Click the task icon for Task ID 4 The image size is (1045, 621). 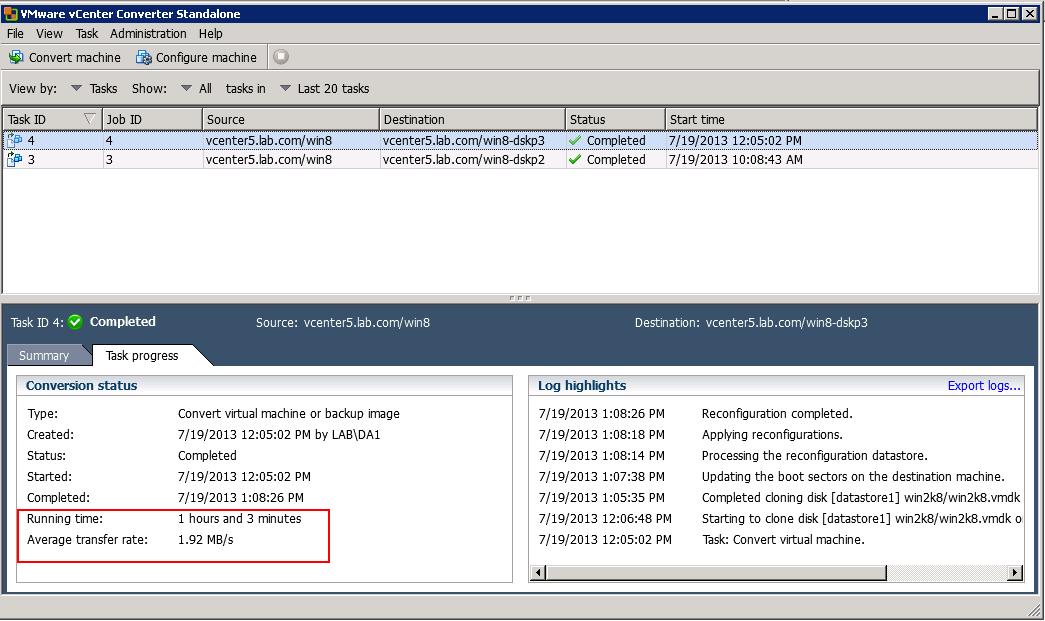[x=14, y=141]
